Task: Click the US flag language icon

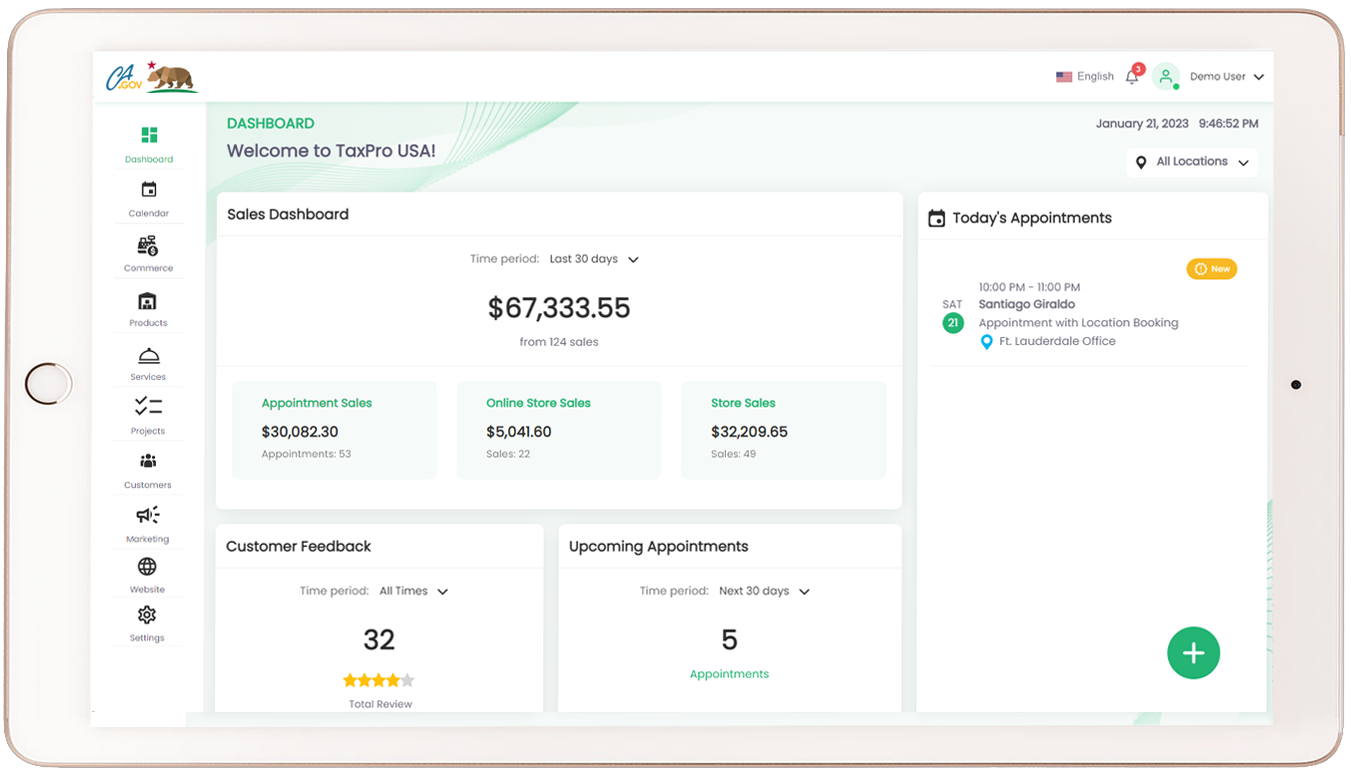Action: click(x=1064, y=77)
